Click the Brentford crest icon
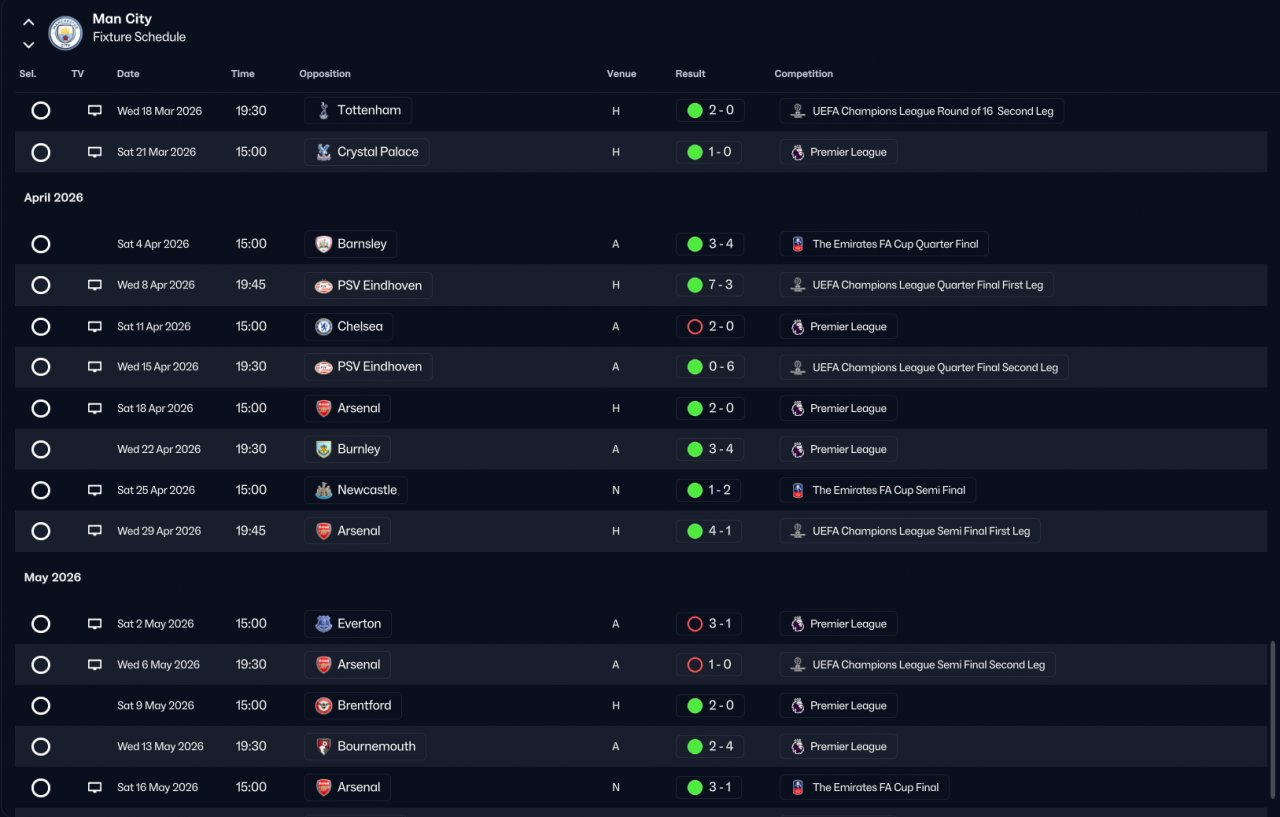 tap(323, 706)
